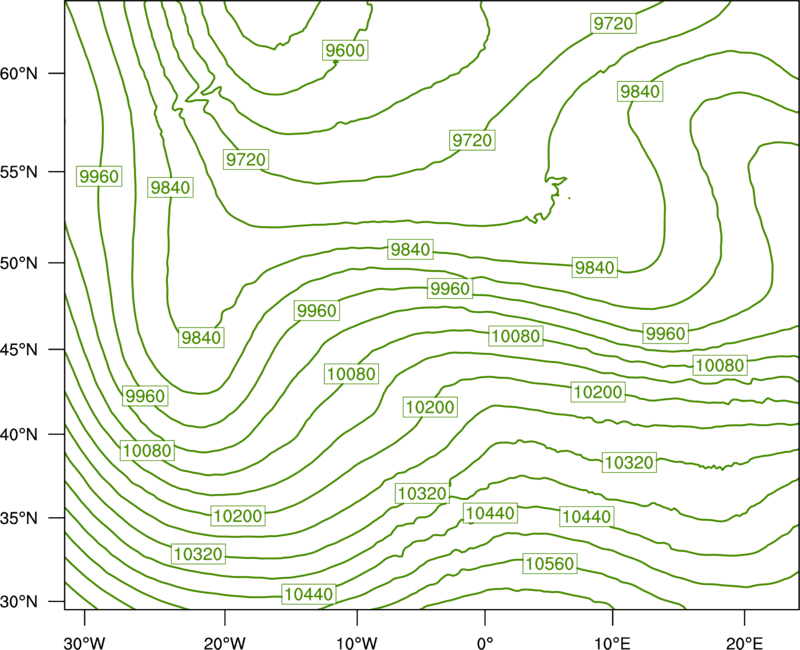Select the 40°N latitude axis label
Screen dimensions: 800x650
pos(19,435)
